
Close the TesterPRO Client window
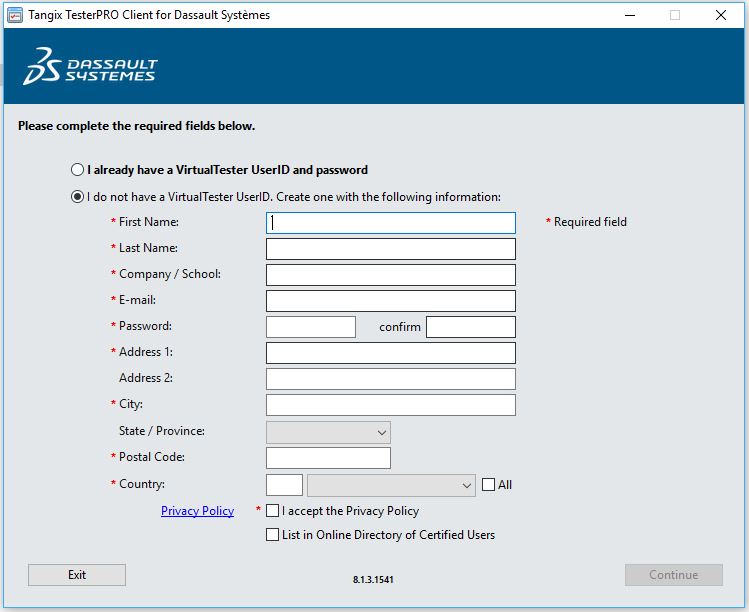(721, 15)
